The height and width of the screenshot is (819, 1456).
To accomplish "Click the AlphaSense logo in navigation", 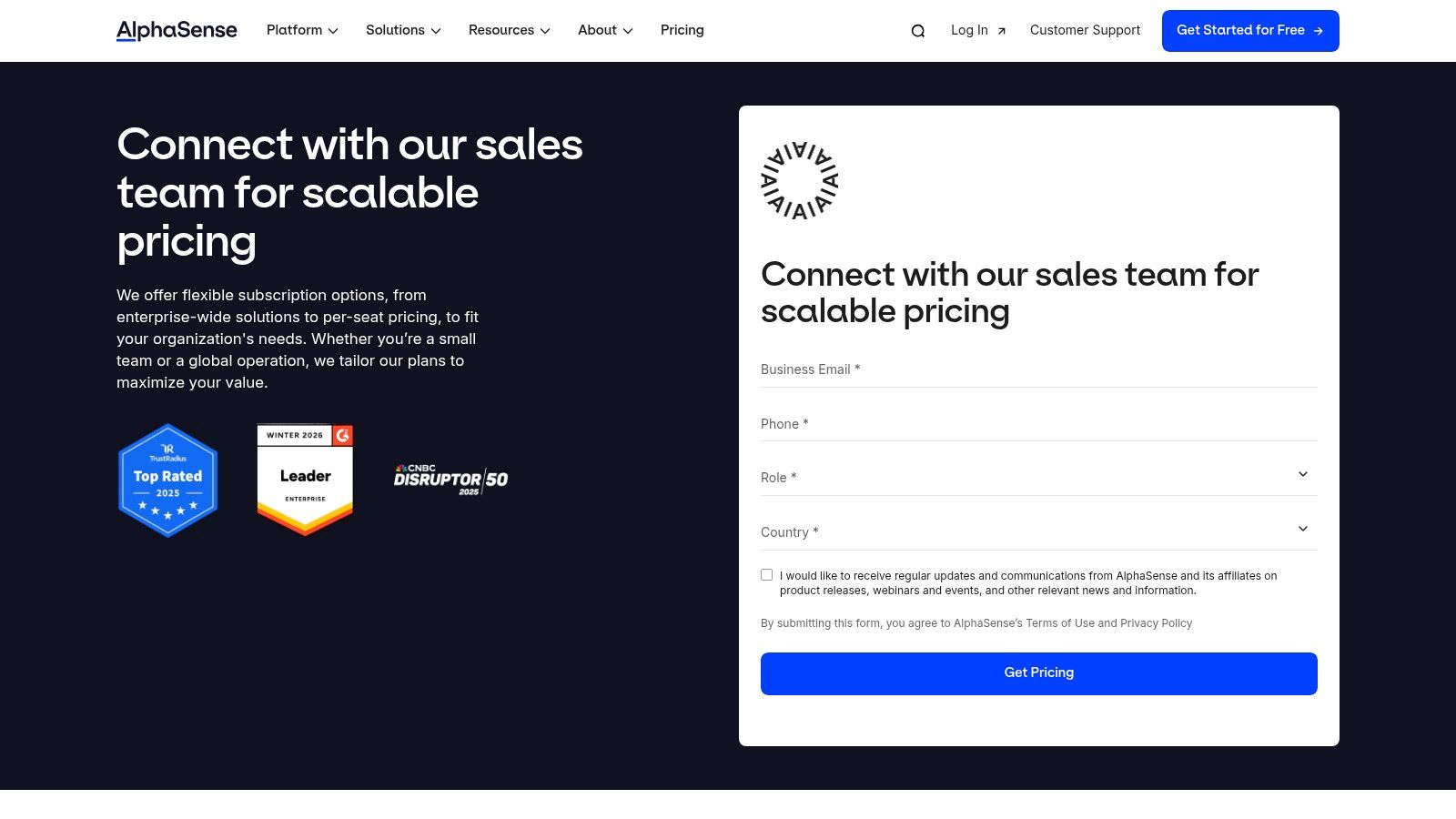I will pos(176,30).
